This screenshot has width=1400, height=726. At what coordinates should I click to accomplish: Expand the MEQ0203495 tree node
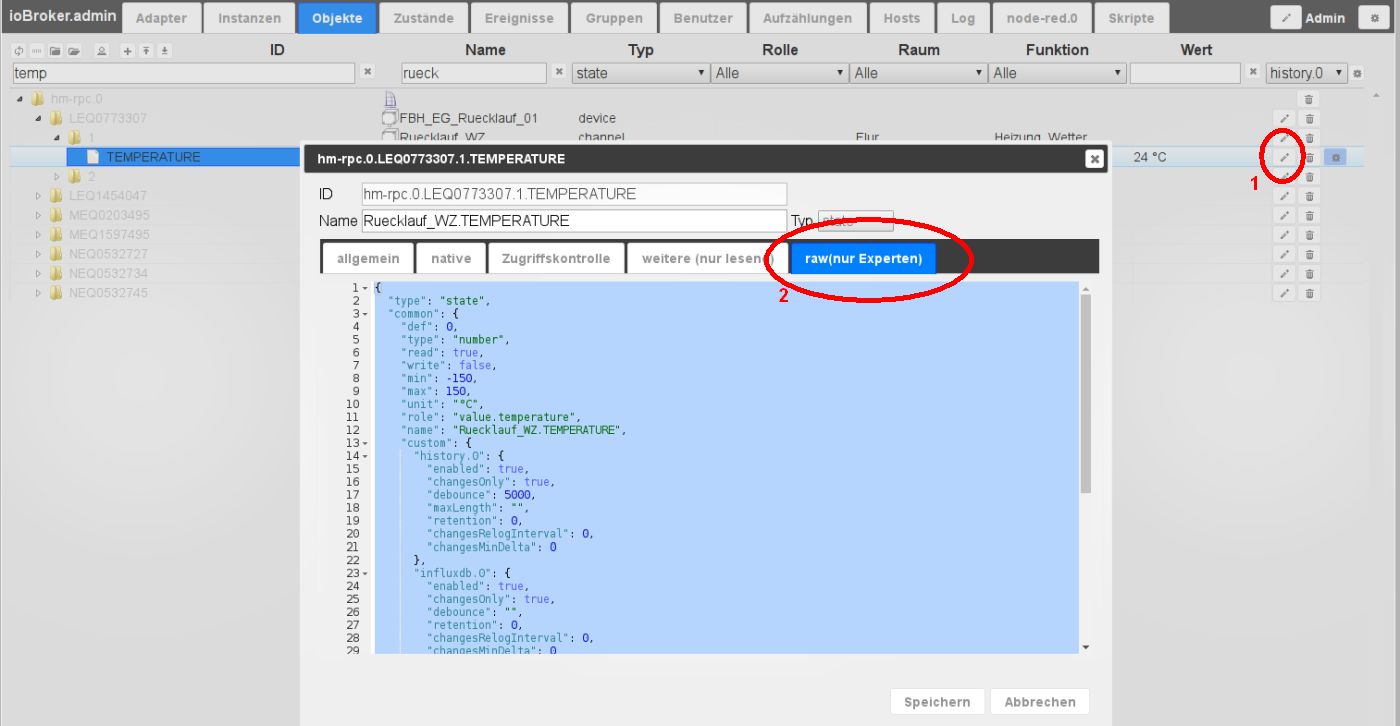38,215
